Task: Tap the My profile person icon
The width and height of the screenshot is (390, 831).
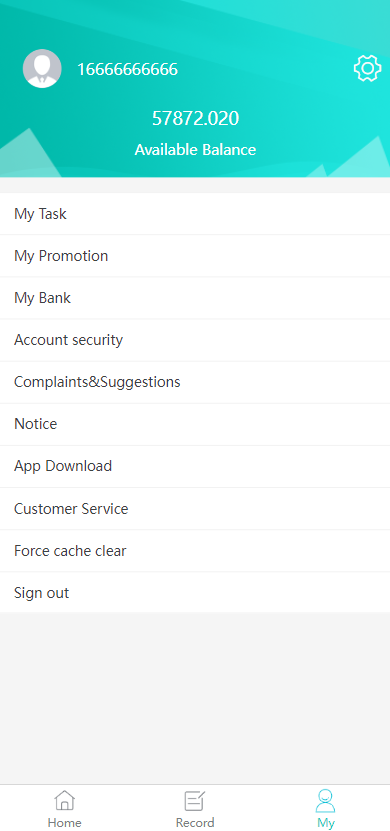Action: 325,800
